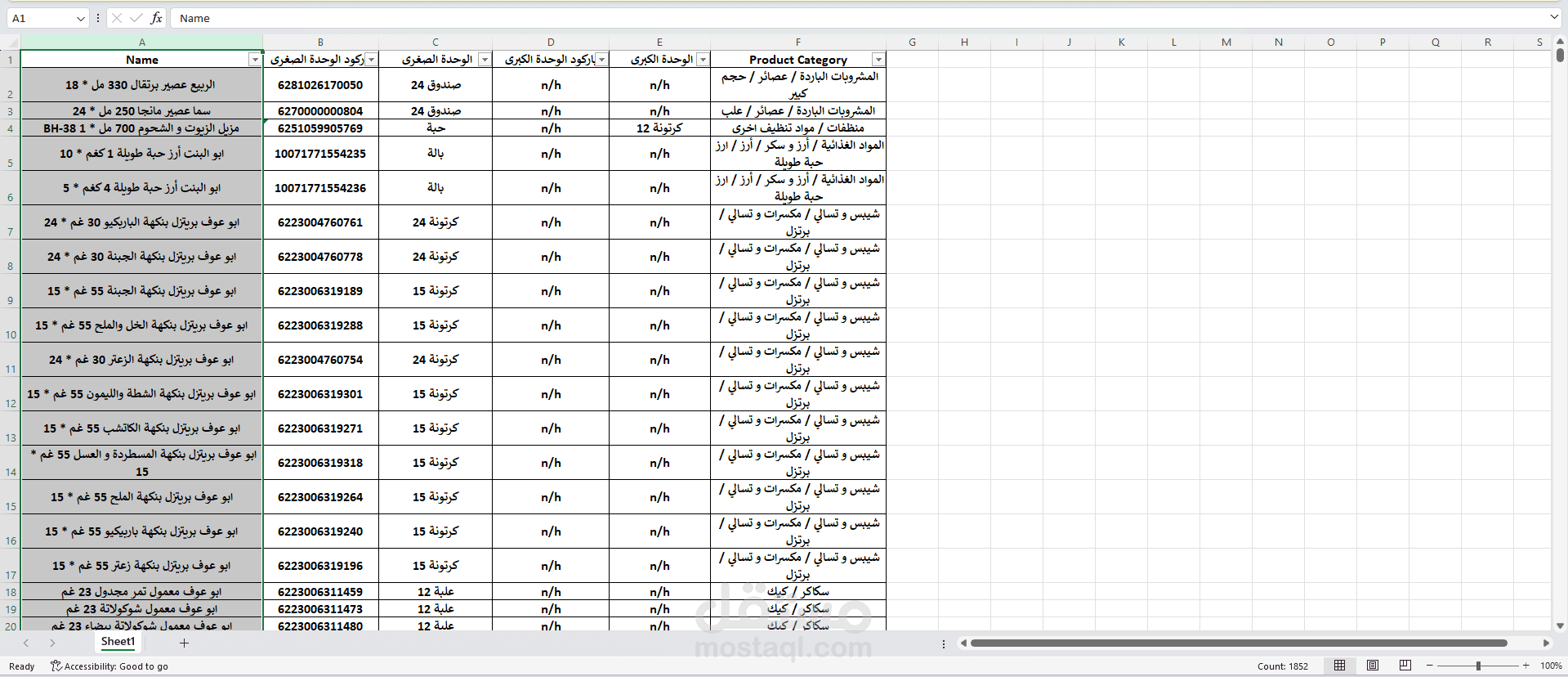The width and height of the screenshot is (1568, 677).
Task: Open the Insert Function (fx) dialog
Action: point(156,18)
